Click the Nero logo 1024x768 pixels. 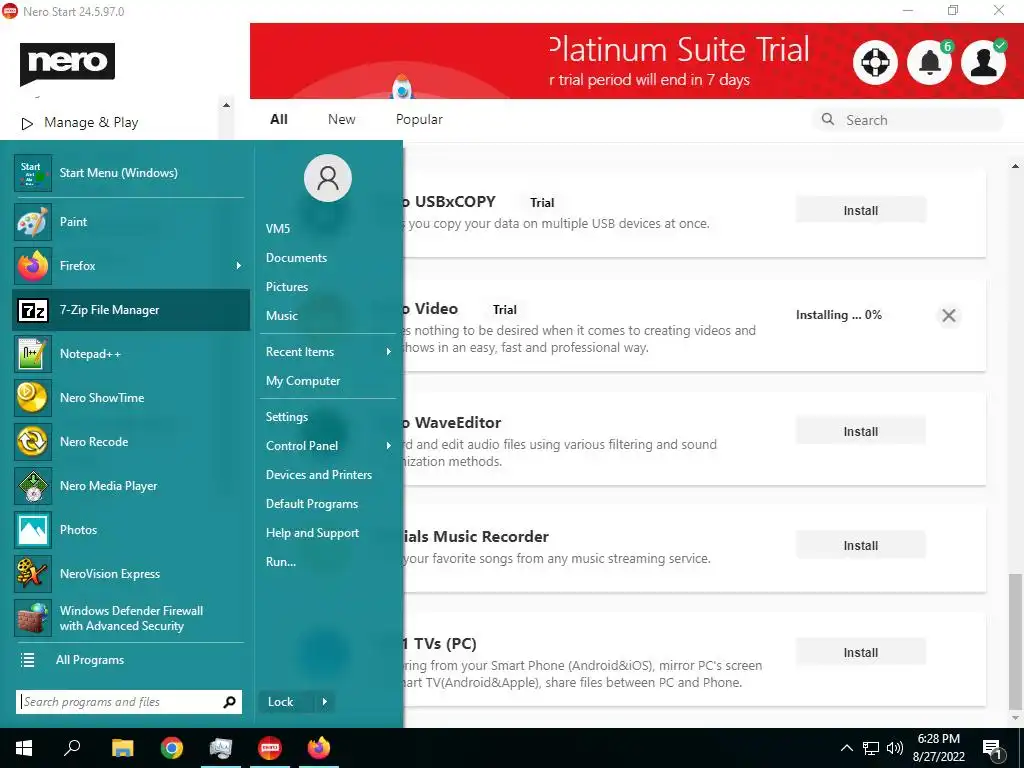point(67,63)
